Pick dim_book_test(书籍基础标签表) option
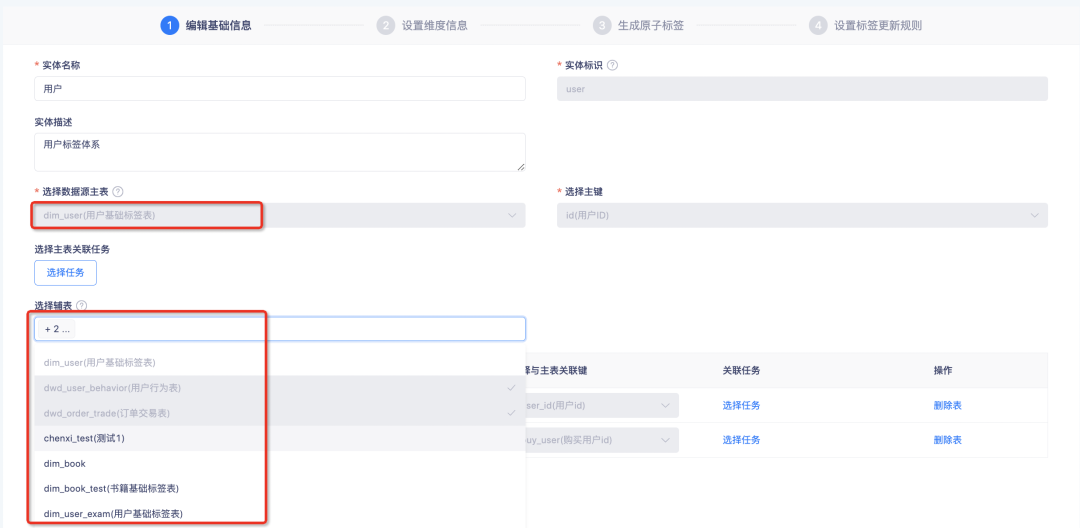Viewport: 1080px width, 528px height. [x=279, y=488]
